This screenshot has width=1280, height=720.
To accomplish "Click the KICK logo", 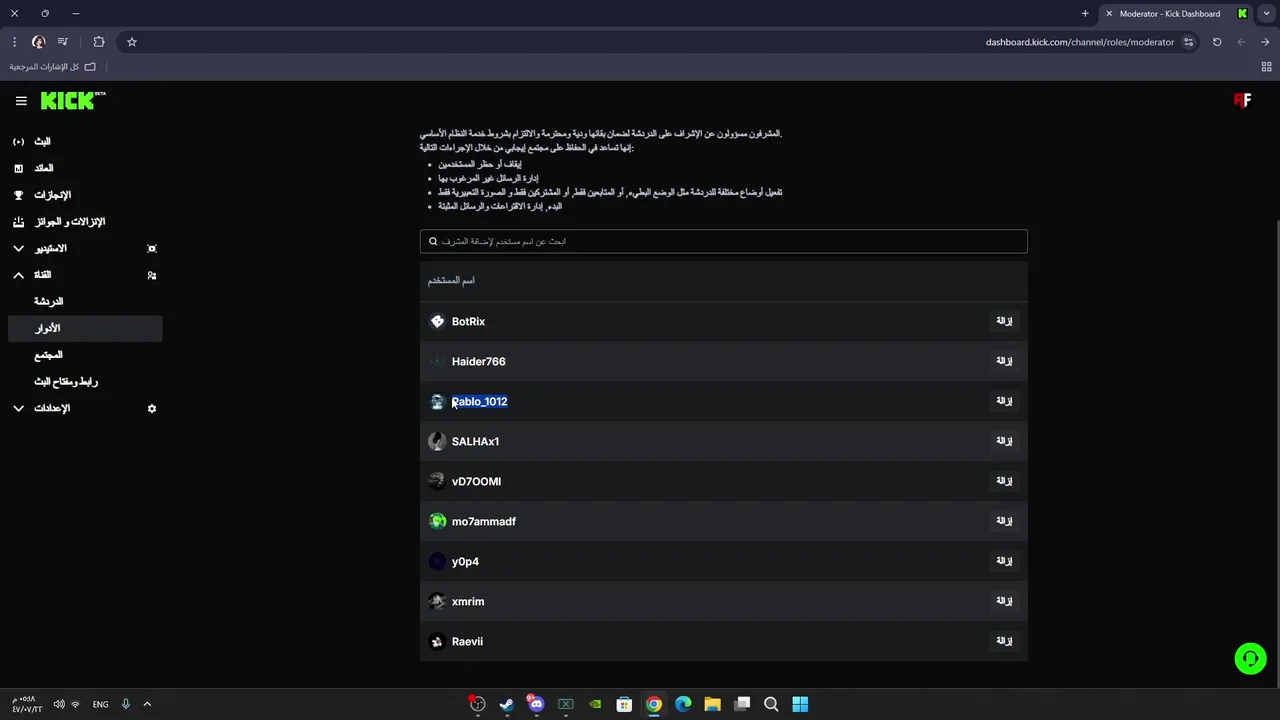I will pyautogui.click(x=72, y=100).
